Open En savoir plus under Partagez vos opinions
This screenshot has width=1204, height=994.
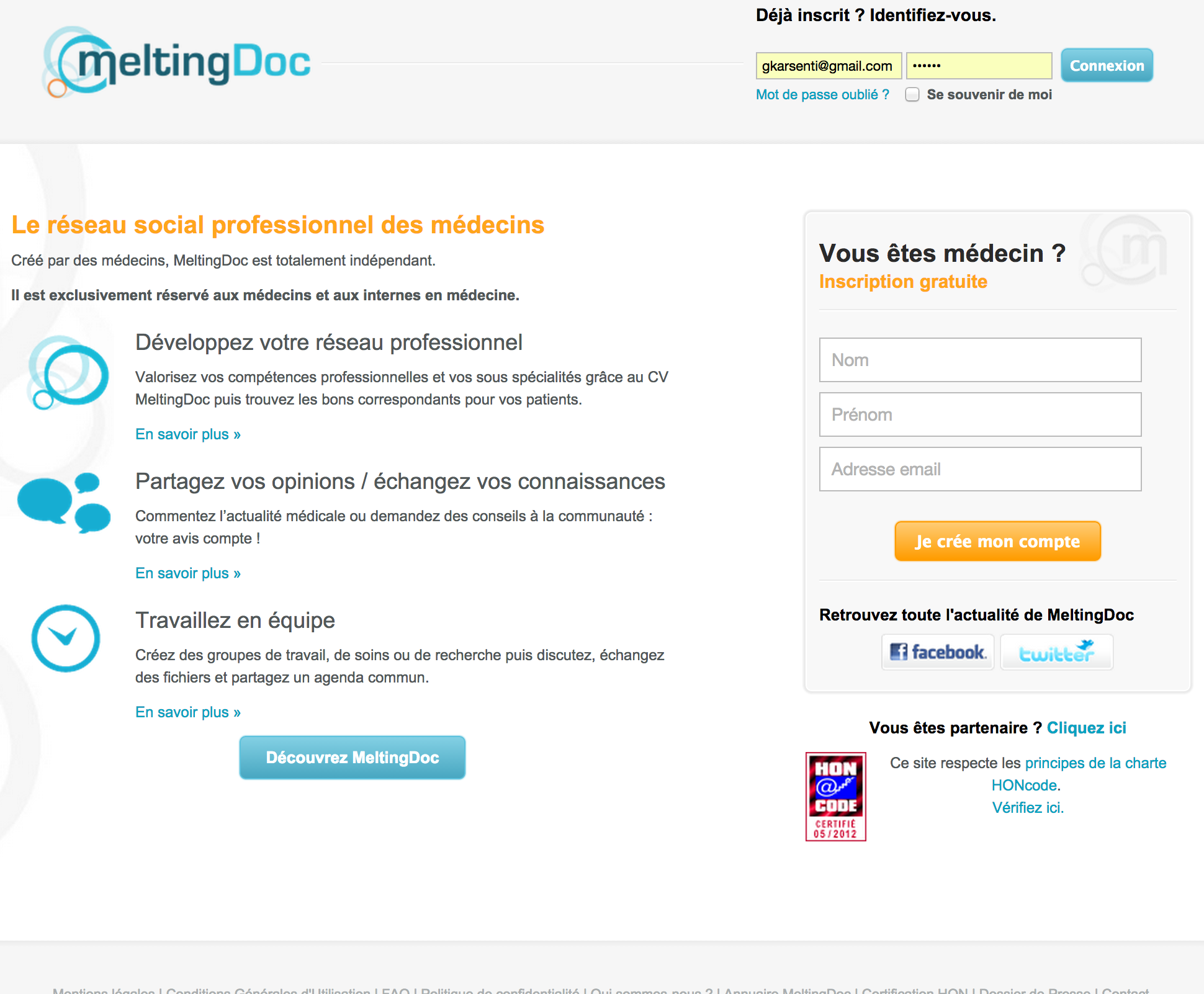tap(188, 573)
